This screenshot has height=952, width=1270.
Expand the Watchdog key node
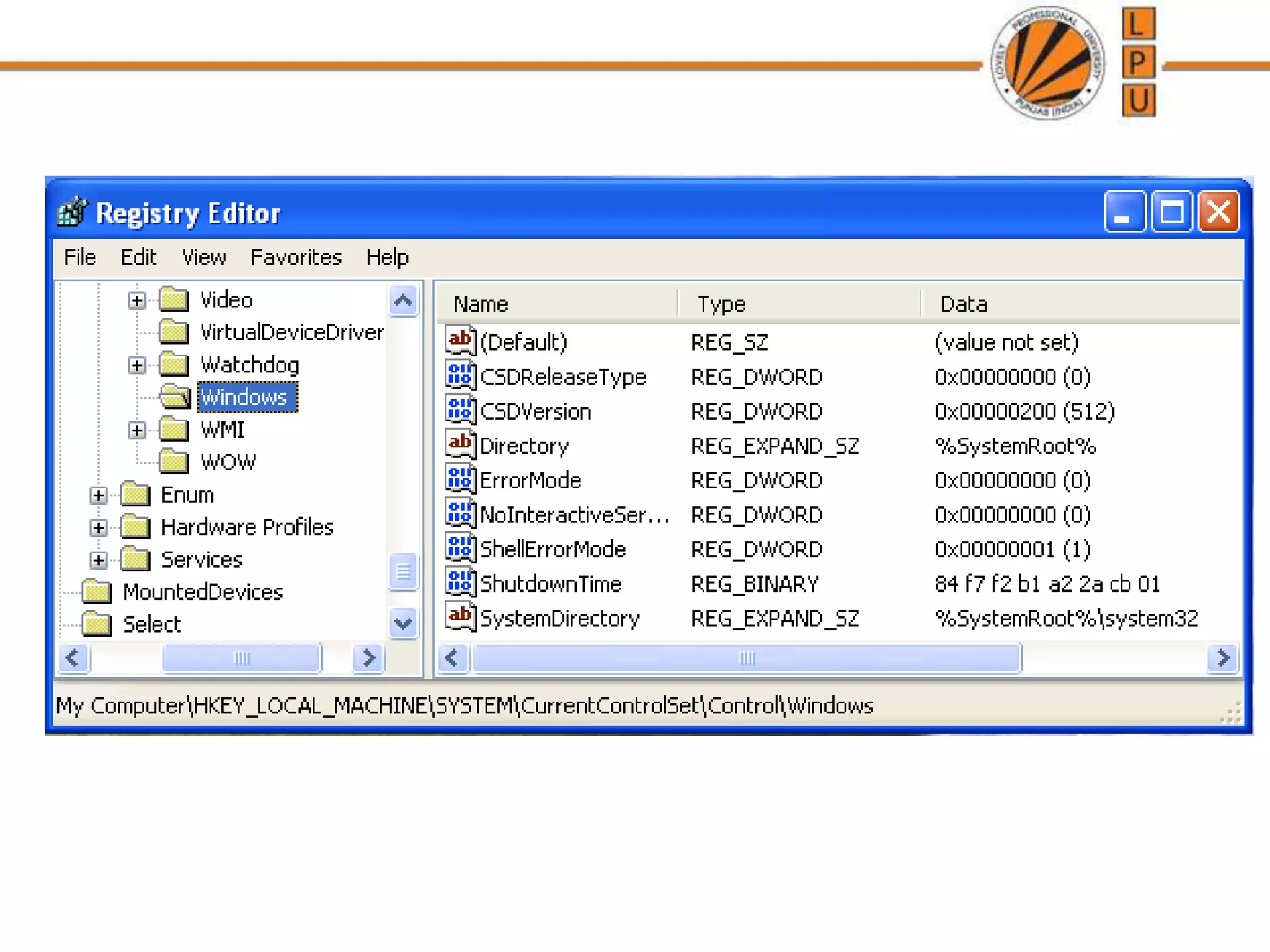tap(137, 365)
